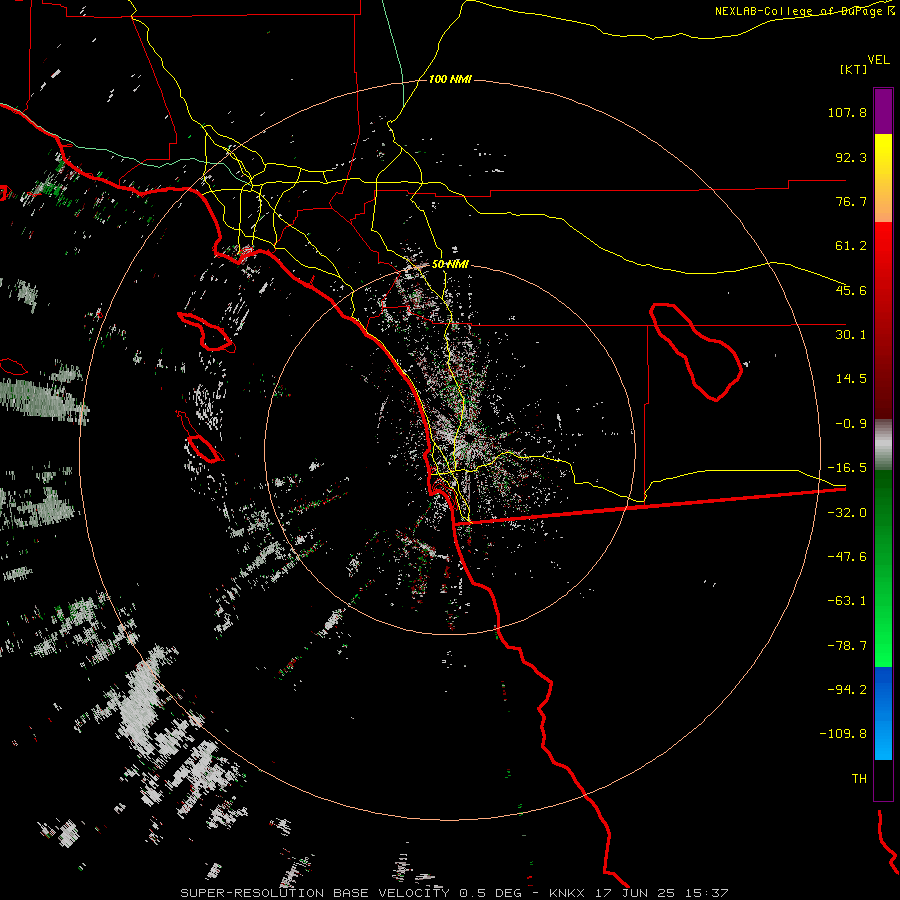900x900 pixels.
Task: Click the -47.6 velocity scale value
Action: pyautogui.click(x=847, y=557)
